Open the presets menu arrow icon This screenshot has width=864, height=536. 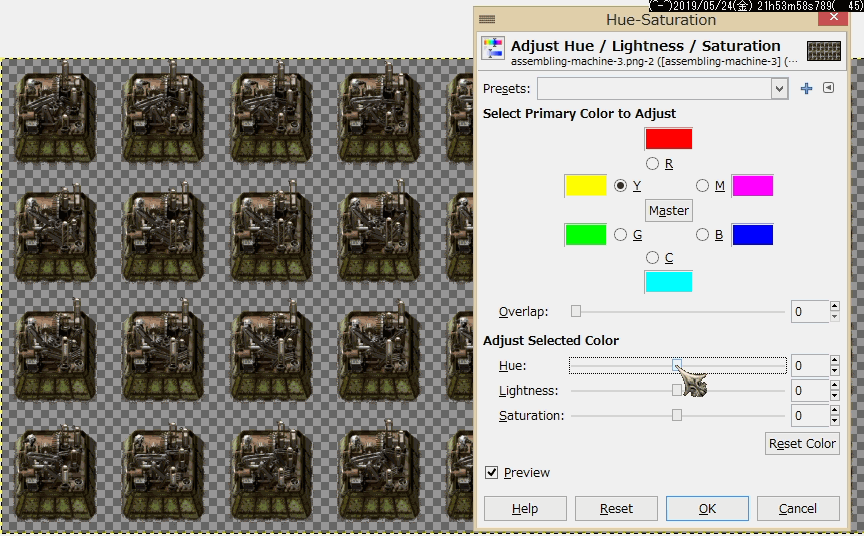click(828, 88)
